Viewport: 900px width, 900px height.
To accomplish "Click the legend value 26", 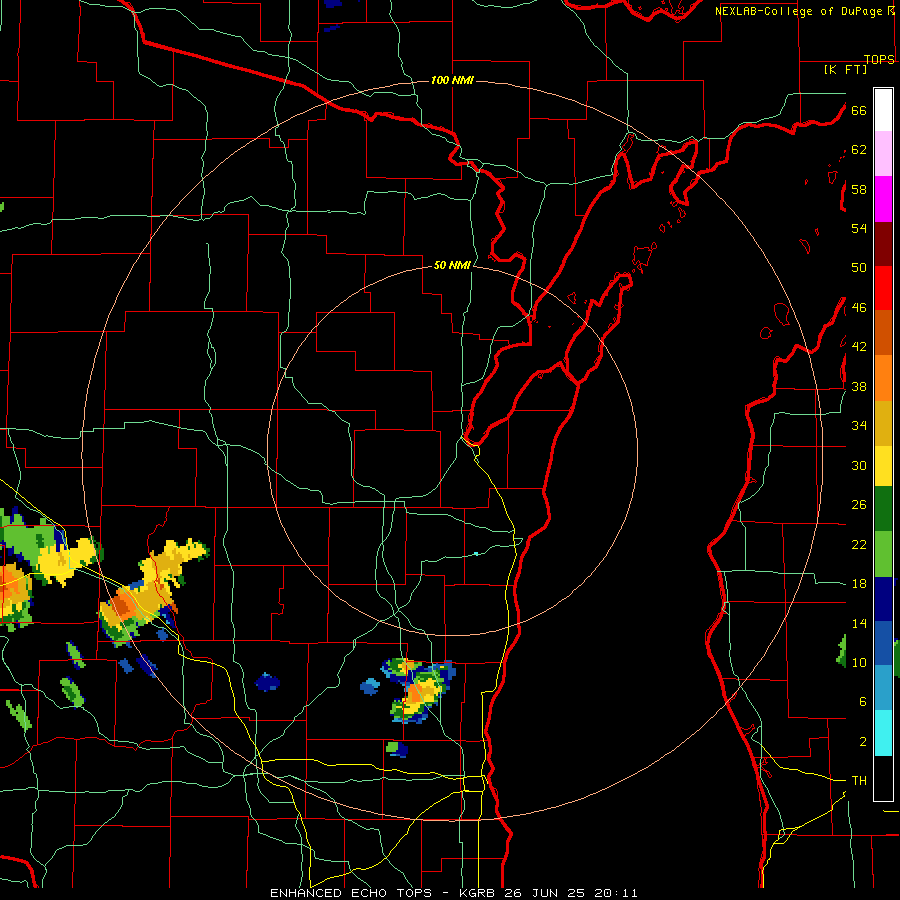I will point(859,505).
